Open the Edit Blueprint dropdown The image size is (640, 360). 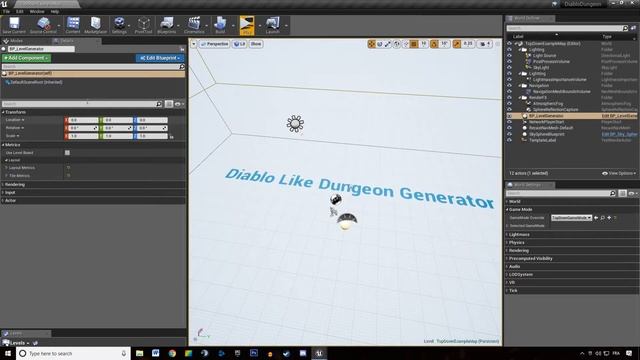click(x=160, y=58)
